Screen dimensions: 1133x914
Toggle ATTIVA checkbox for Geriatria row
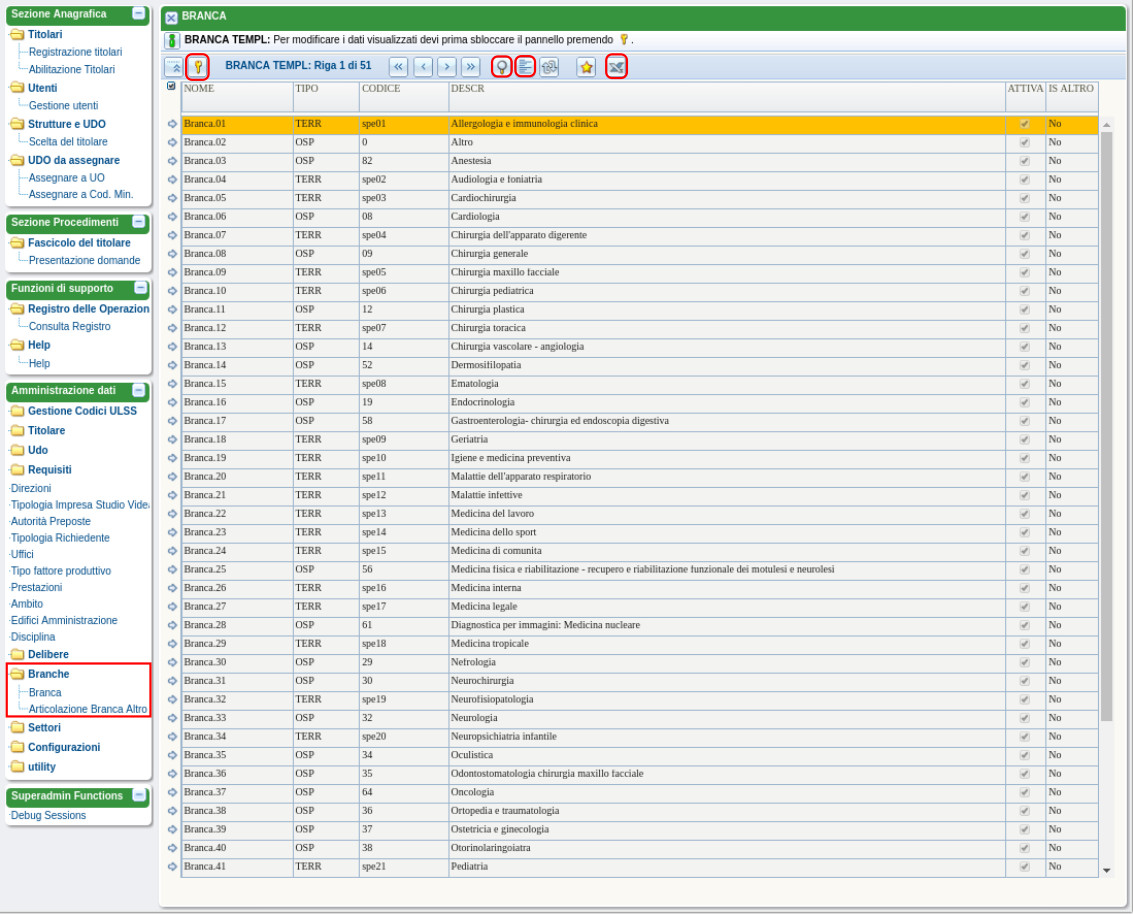coord(1024,440)
